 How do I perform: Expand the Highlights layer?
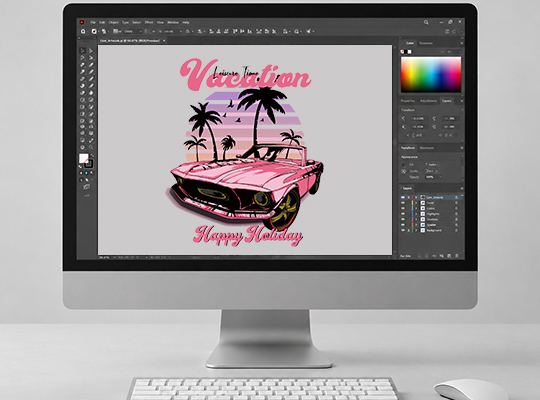[x=416, y=214]
